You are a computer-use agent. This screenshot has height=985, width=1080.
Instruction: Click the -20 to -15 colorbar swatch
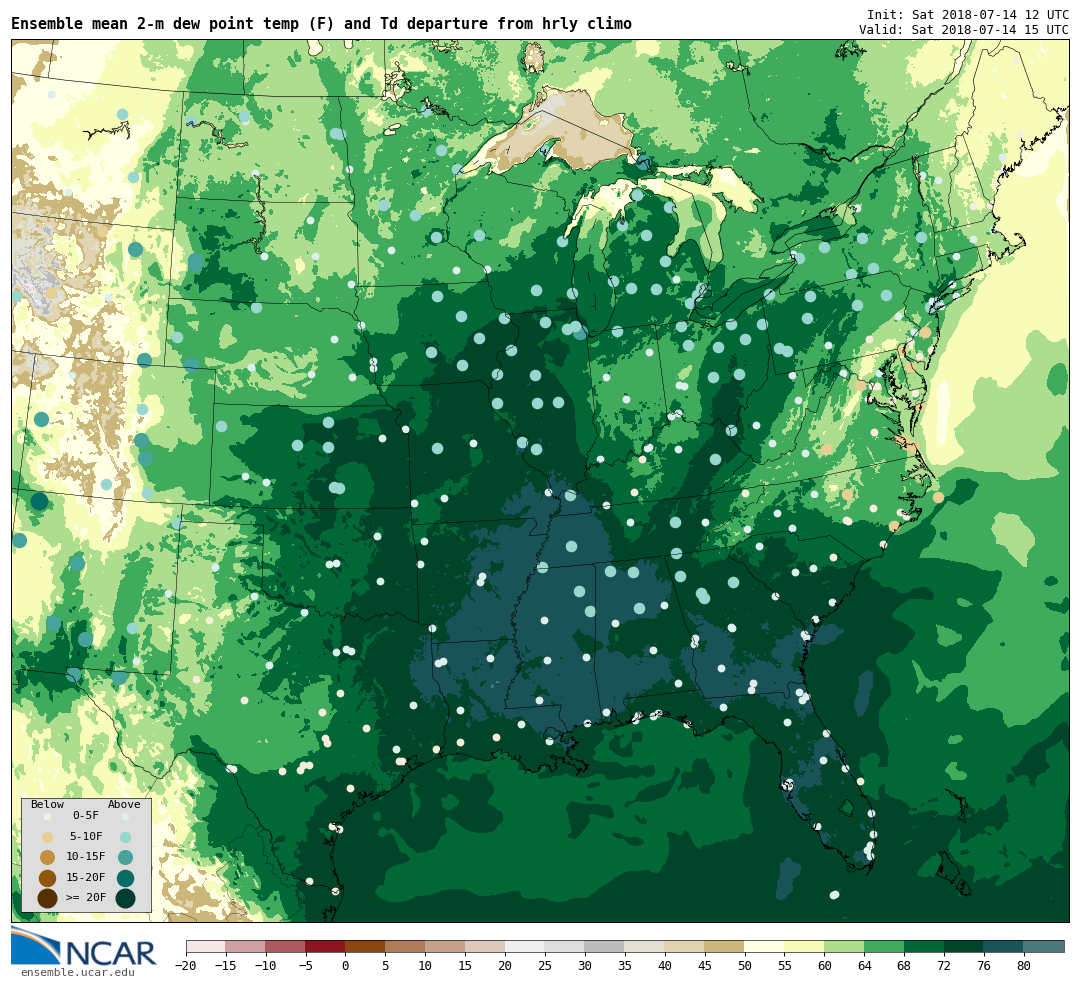tap(206, 947)
